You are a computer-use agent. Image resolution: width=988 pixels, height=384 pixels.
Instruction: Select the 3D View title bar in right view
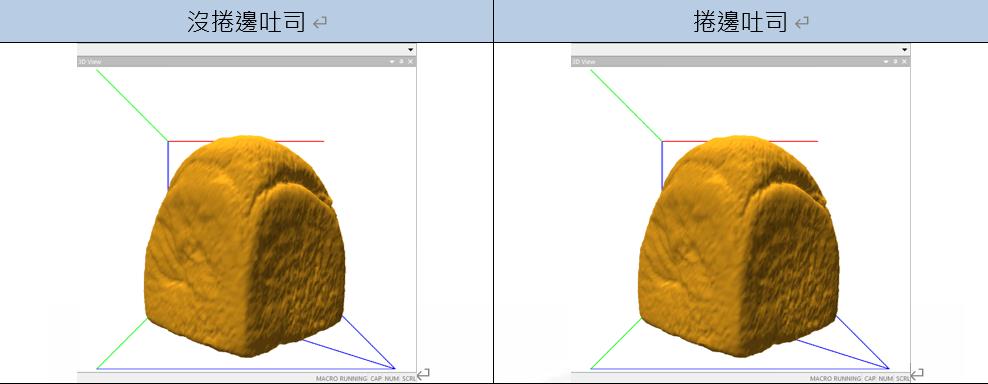coord(740,61)
